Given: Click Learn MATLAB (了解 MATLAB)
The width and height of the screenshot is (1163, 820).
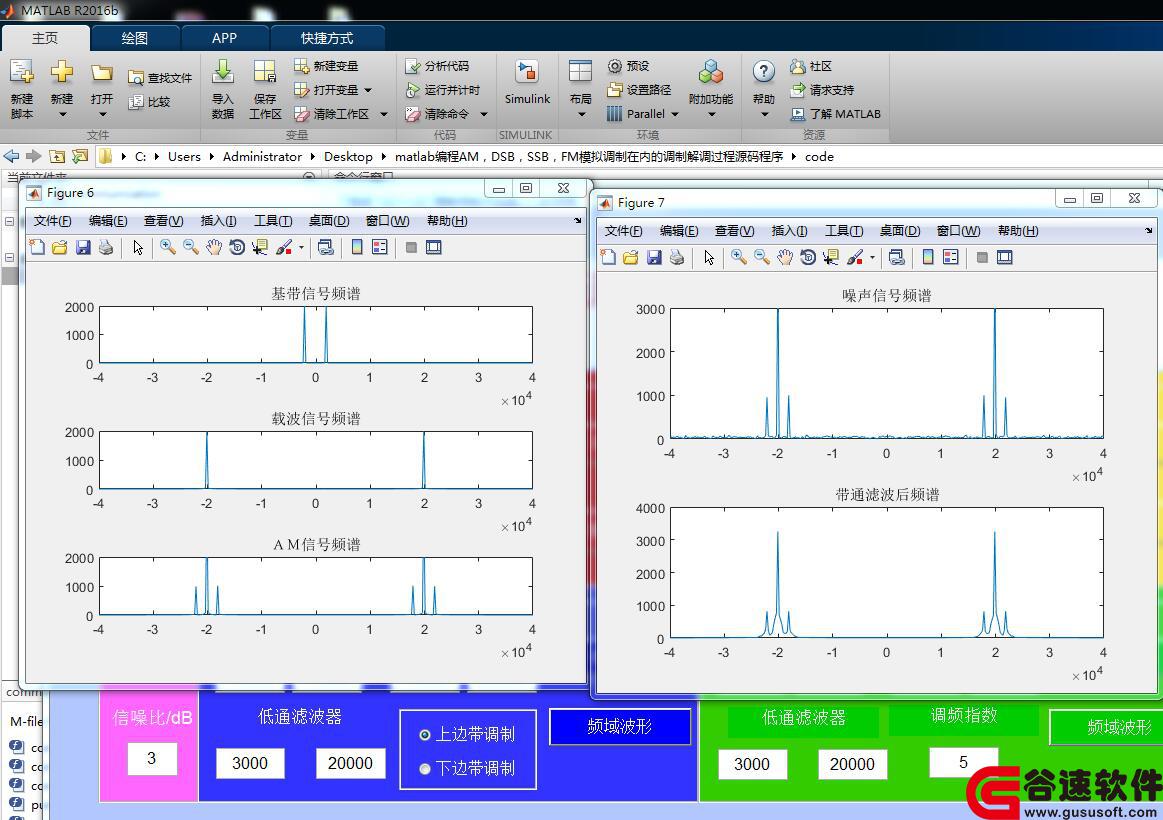Looking at the screenshot, I should (835, 113).
